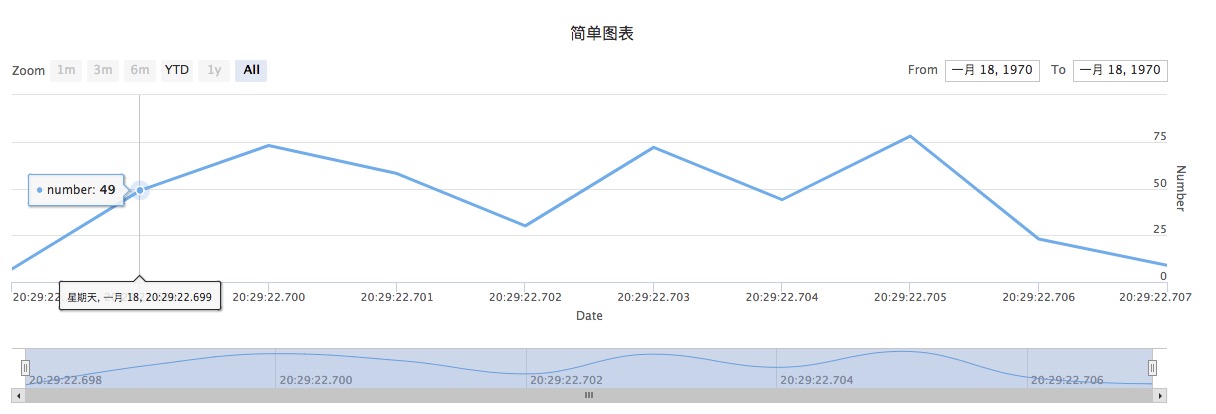Select the 6m zoom range
1216x414 pixels.
[139, 70]
